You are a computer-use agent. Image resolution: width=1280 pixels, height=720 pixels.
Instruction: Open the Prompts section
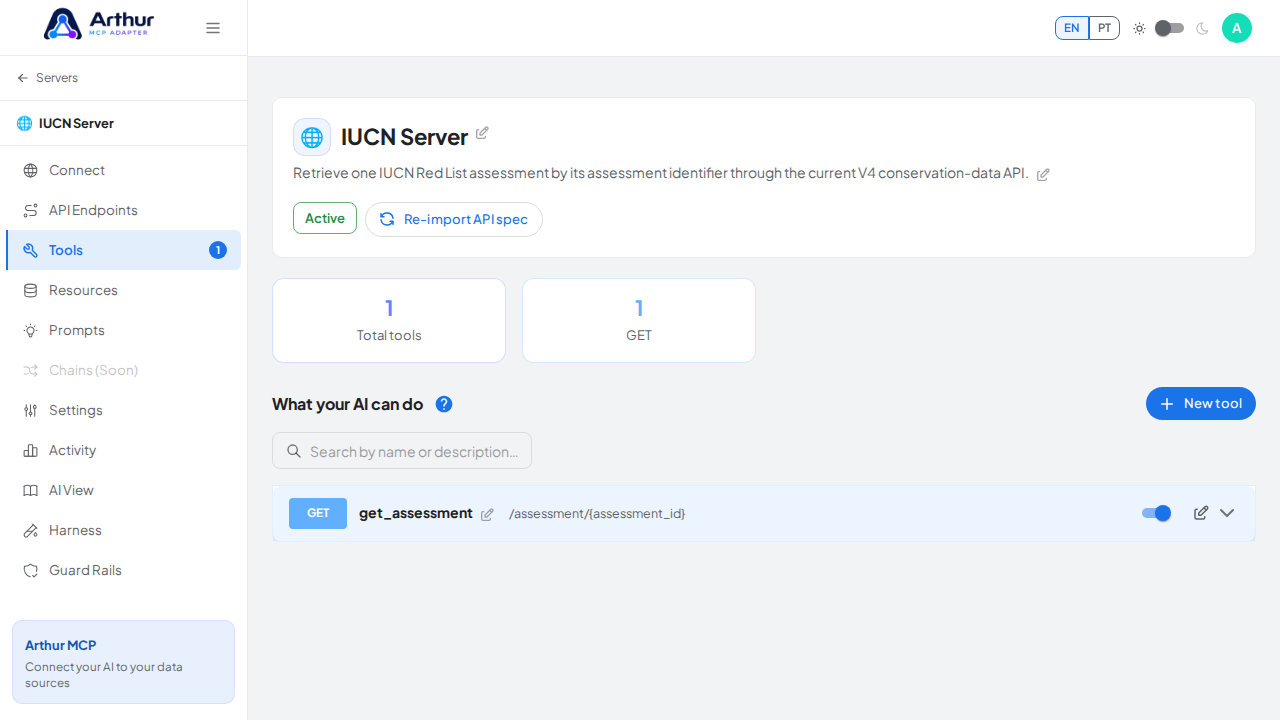click(x=123, y=330)
